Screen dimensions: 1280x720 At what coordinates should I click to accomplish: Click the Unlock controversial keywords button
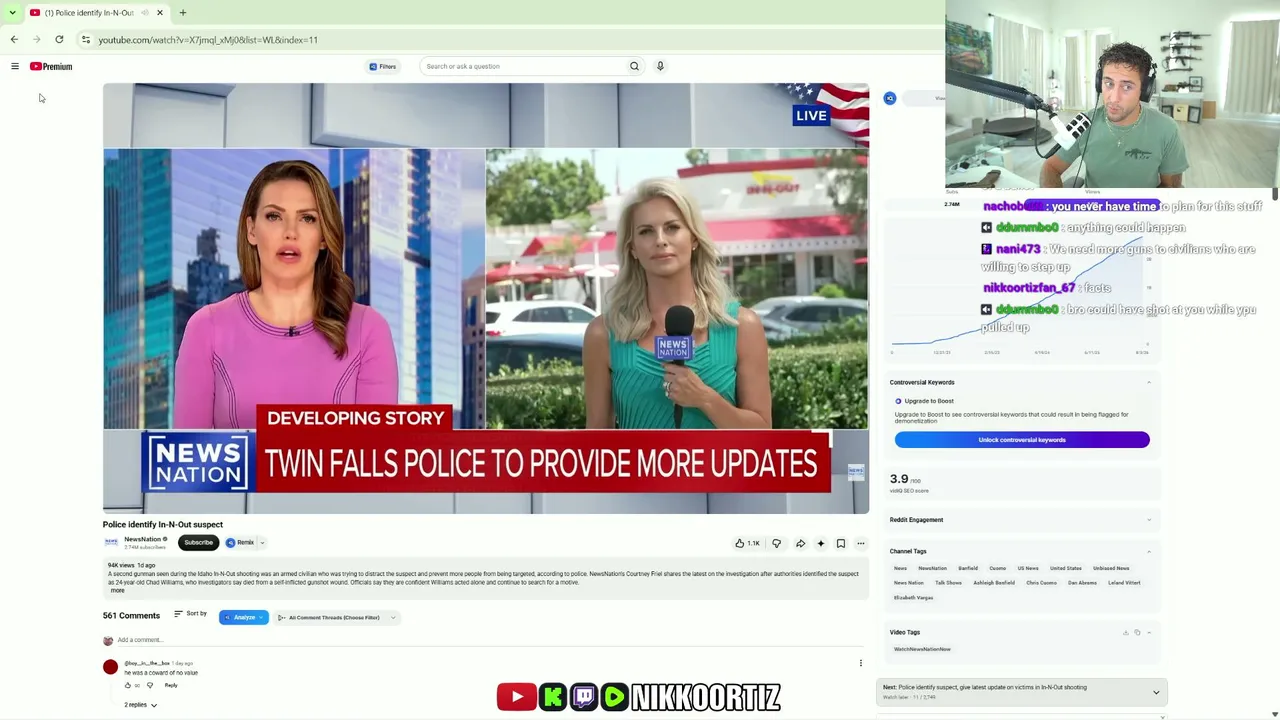click(x=1022, y=440)
